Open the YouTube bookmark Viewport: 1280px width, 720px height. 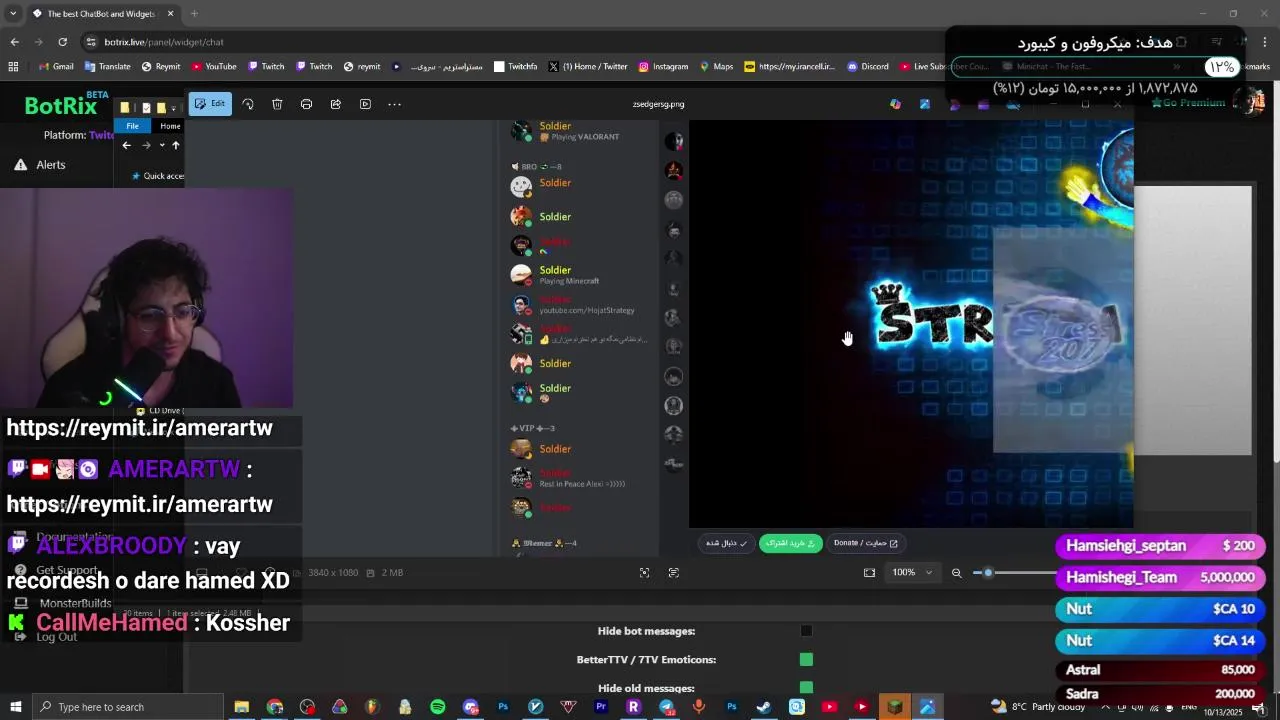[213, 67]
